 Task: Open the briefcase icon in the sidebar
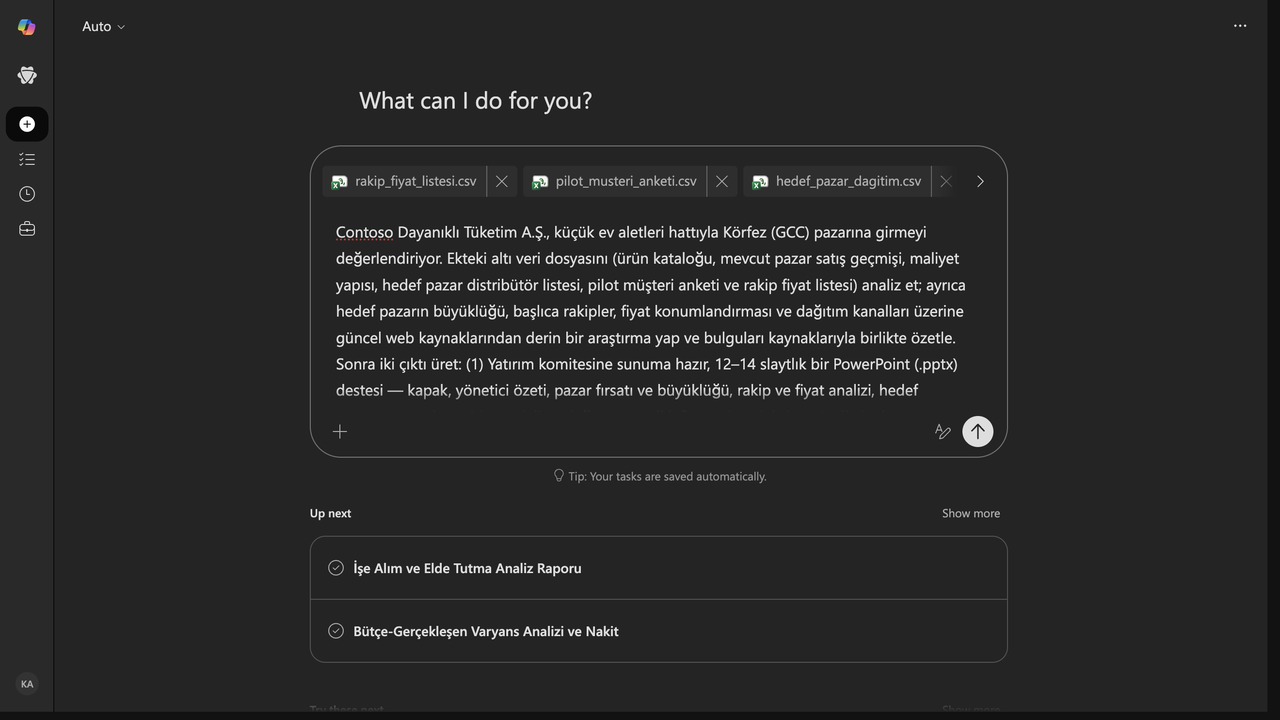(27, 229)
